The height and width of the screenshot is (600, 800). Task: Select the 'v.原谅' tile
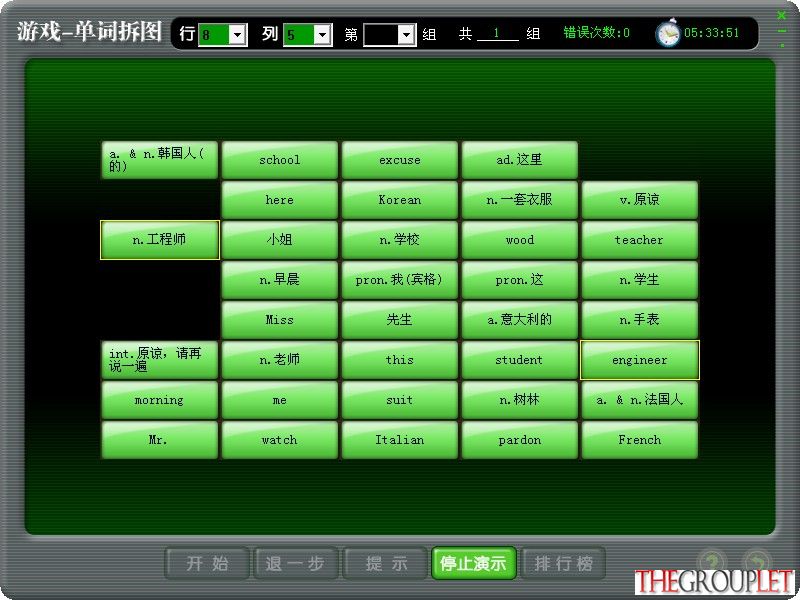point(639,200)
